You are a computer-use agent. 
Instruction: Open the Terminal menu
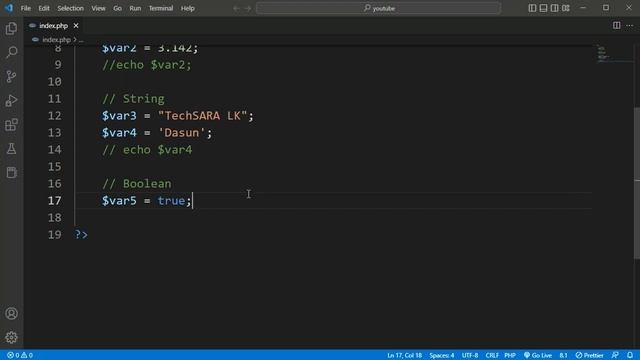tap(161, 8)
